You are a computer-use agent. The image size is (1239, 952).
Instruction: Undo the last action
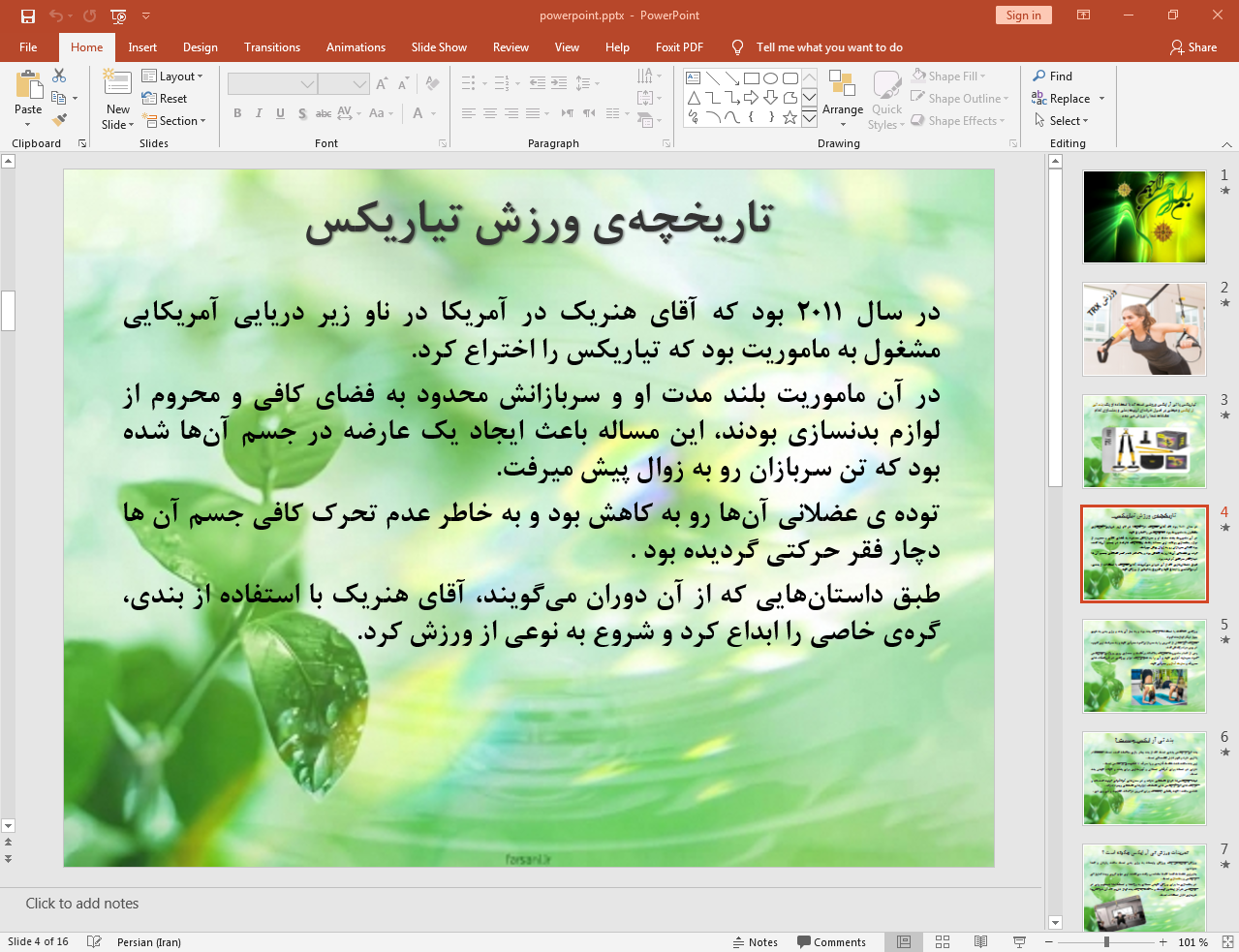56,15
